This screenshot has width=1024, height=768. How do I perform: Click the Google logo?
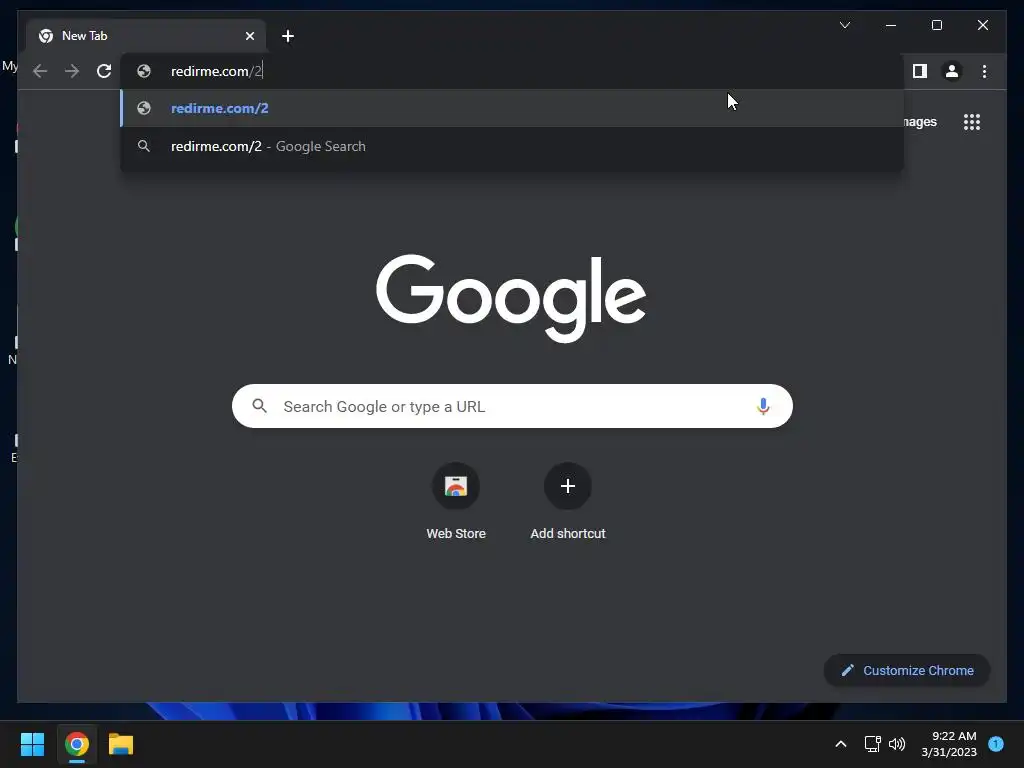point(511,298)
